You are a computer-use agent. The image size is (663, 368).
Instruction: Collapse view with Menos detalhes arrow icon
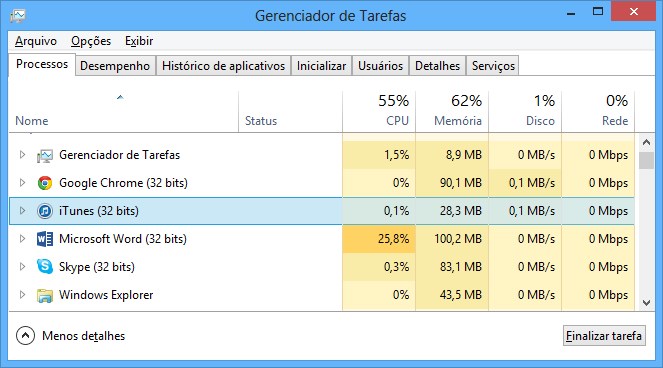point(25,336)
